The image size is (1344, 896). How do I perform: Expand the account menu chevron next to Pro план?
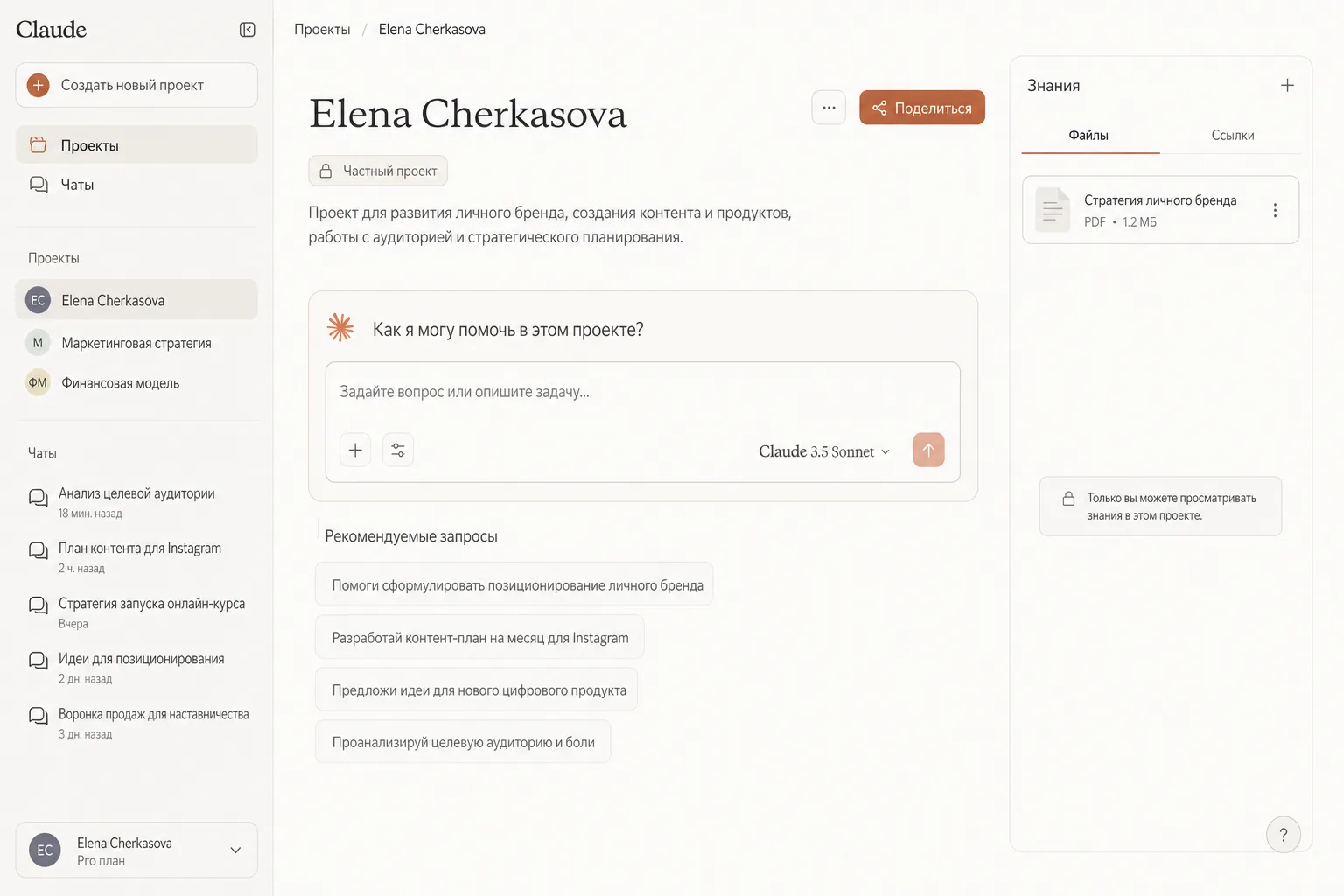click(235, 850)
